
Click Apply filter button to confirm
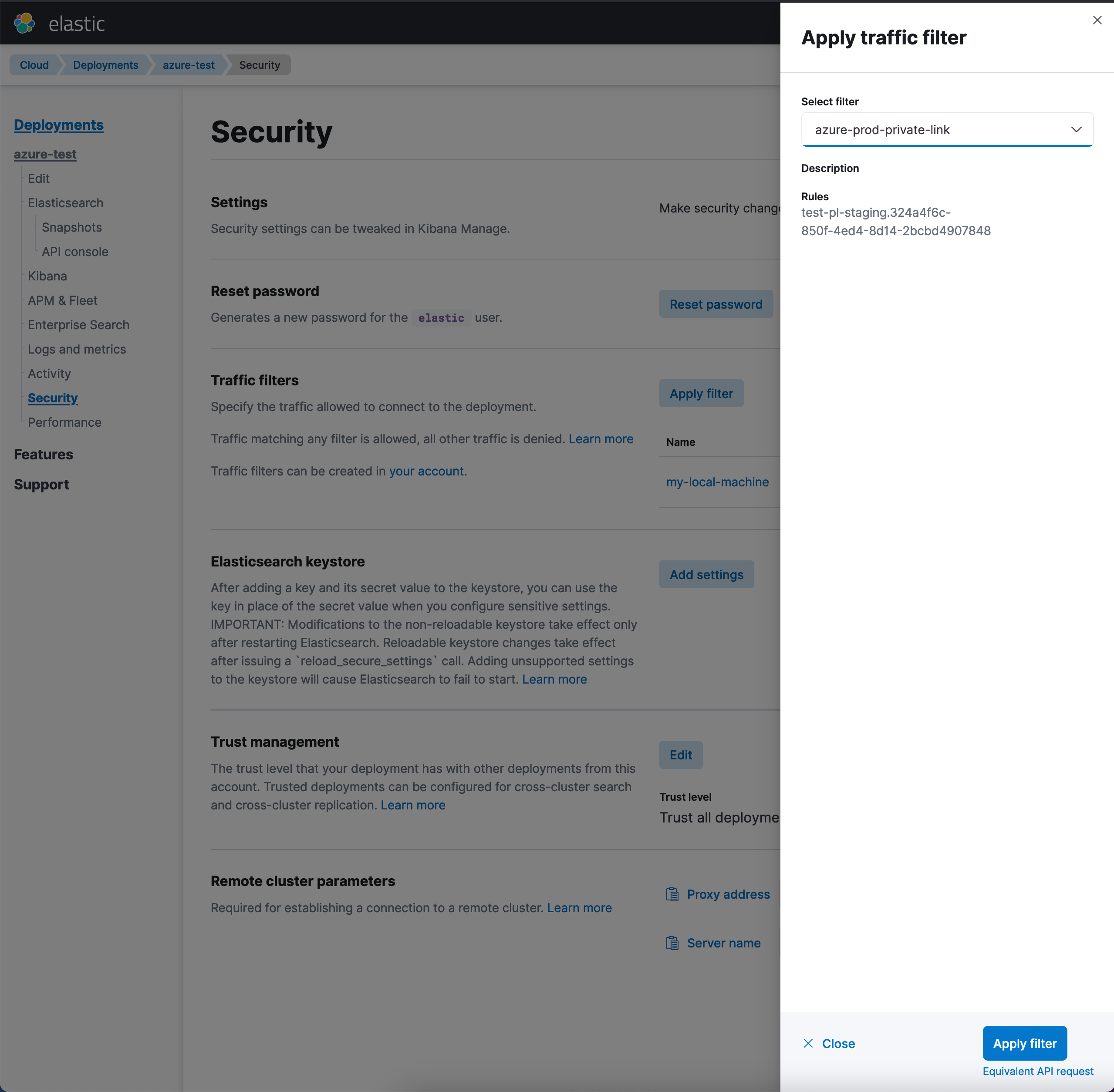[1025, 1042]
